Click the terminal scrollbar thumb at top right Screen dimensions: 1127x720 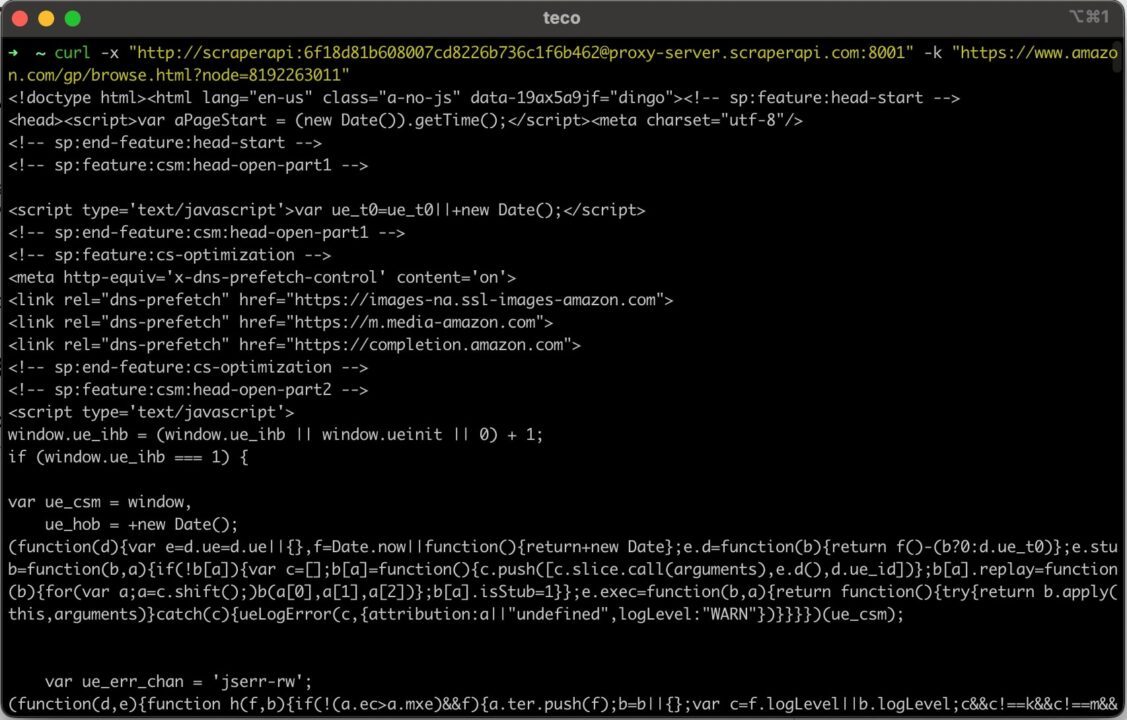click(1117, 57)
